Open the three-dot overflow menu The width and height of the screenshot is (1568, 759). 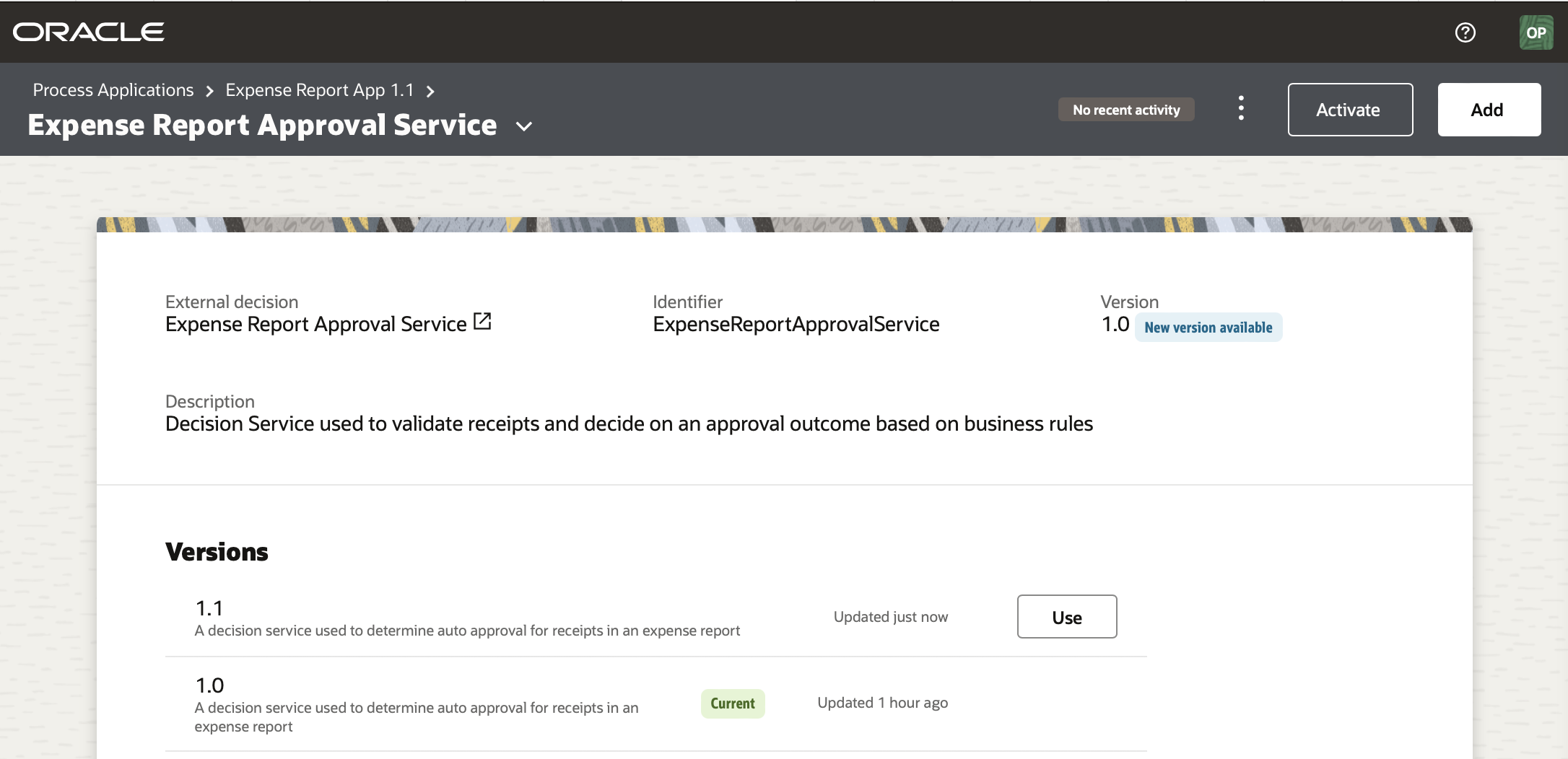click(1241, 108)
